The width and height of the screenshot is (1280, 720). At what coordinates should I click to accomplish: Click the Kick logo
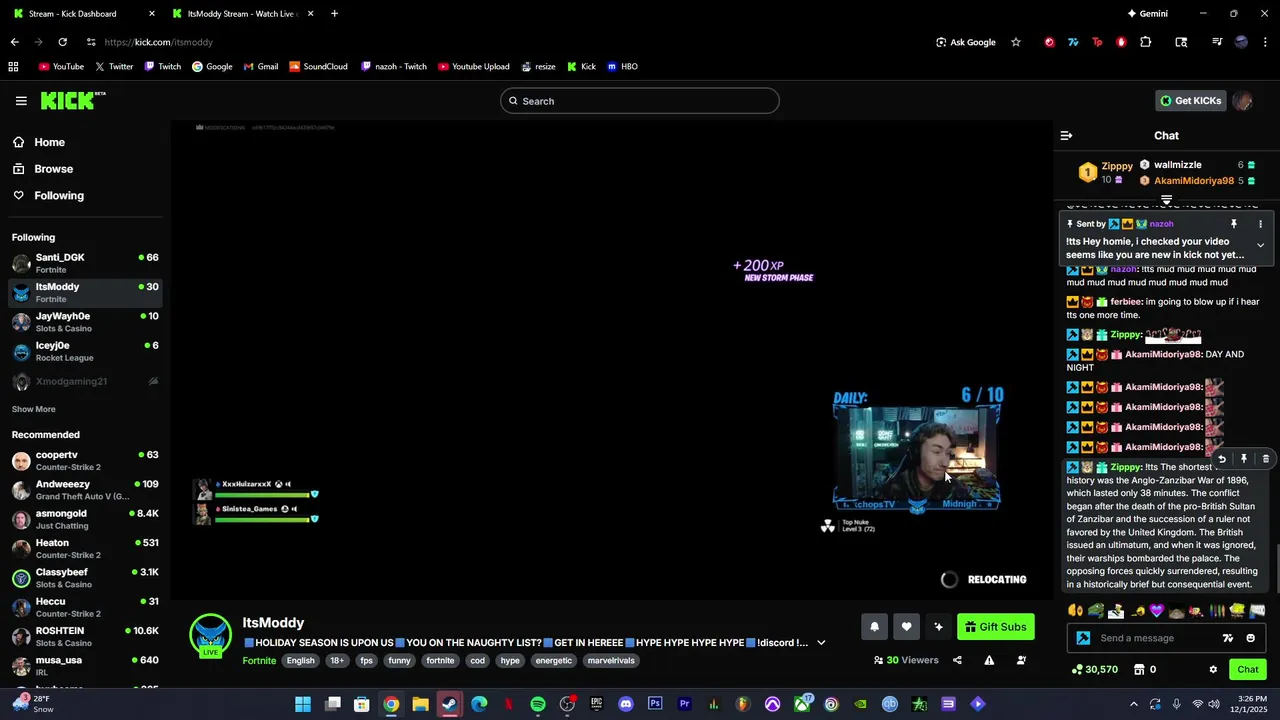[72, 100]
